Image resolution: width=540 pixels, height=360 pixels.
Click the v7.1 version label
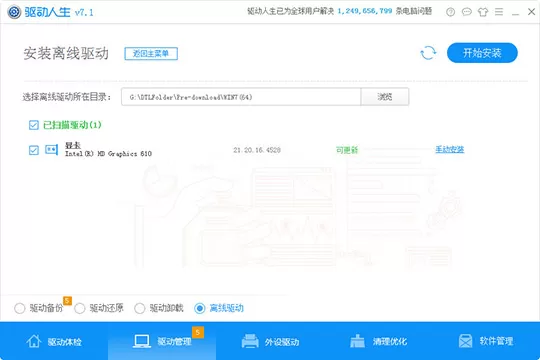84,13
